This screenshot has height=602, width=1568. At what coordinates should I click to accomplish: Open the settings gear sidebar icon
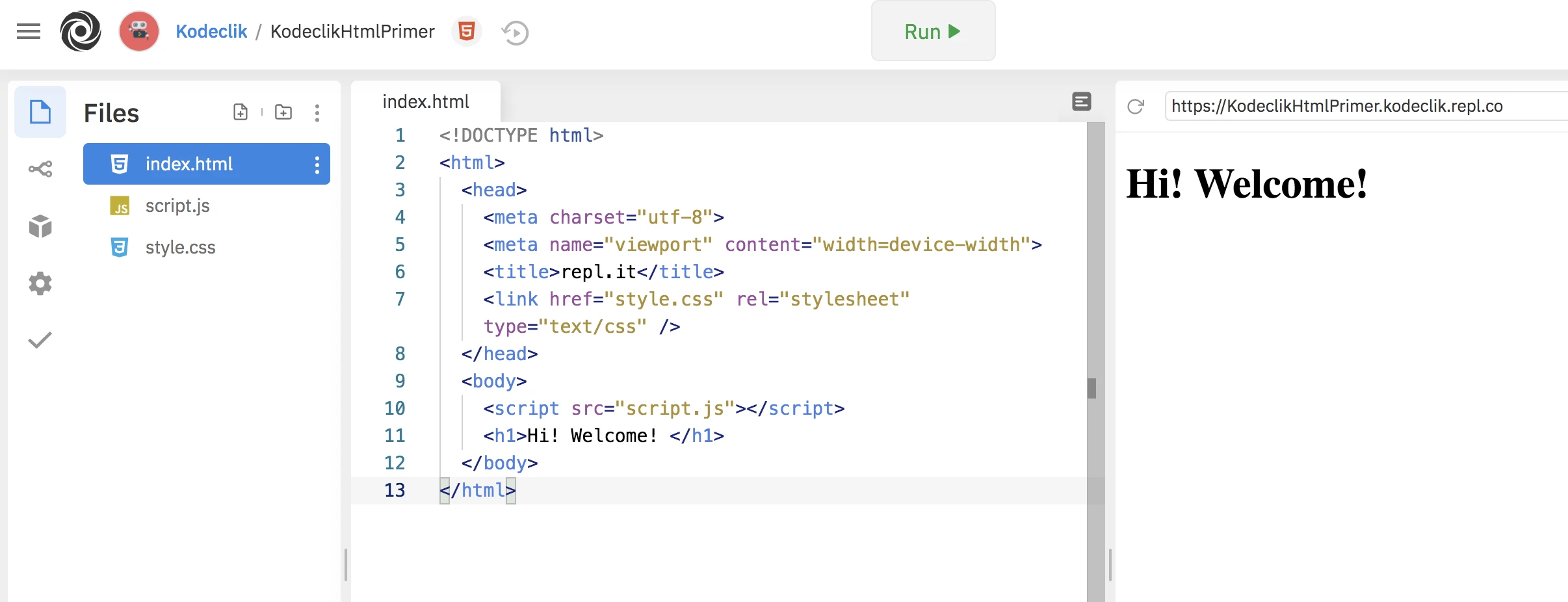pyautogui.click(x=40, y=283)
